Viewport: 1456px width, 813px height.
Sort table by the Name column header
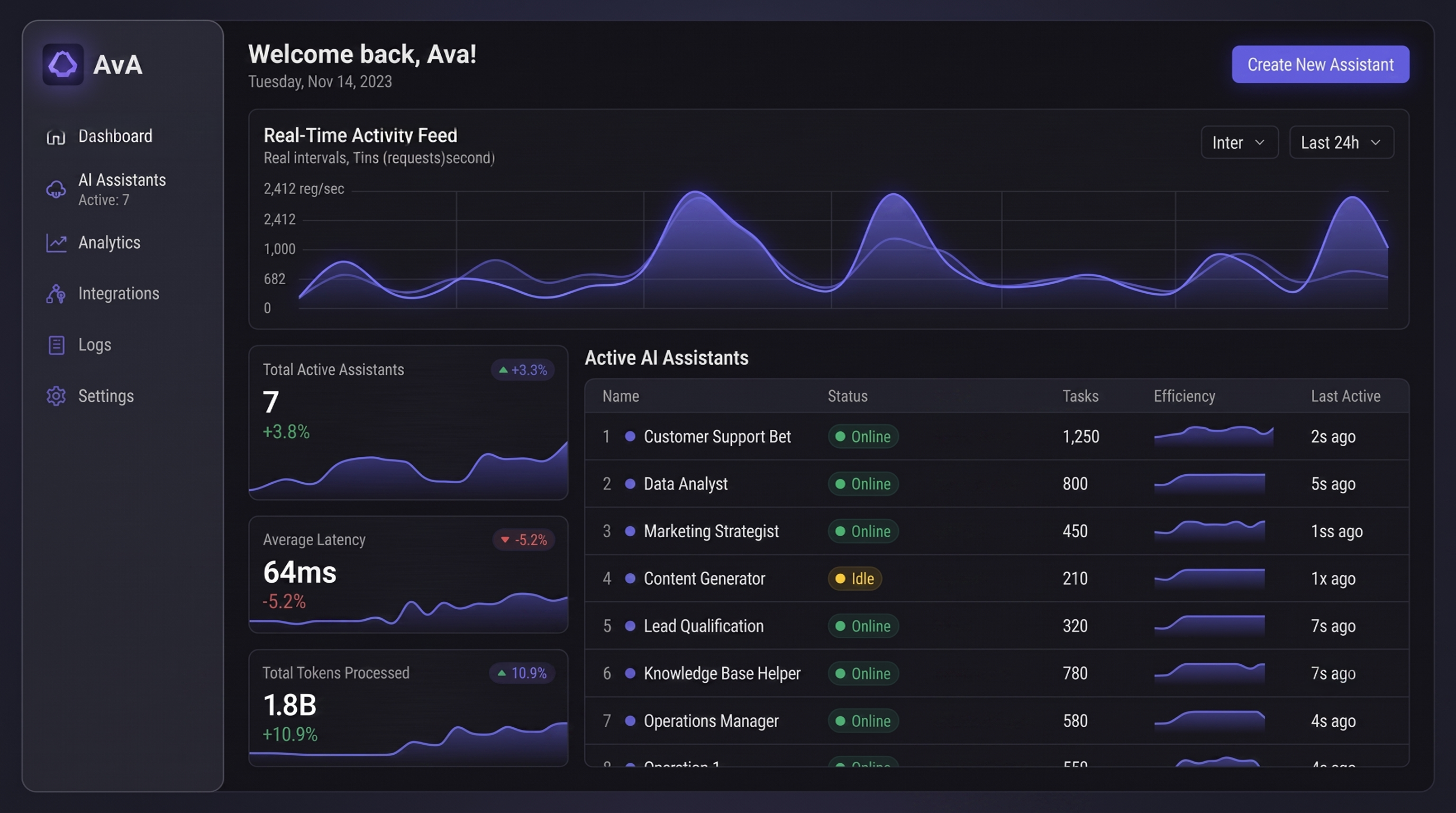click(621, 396)
